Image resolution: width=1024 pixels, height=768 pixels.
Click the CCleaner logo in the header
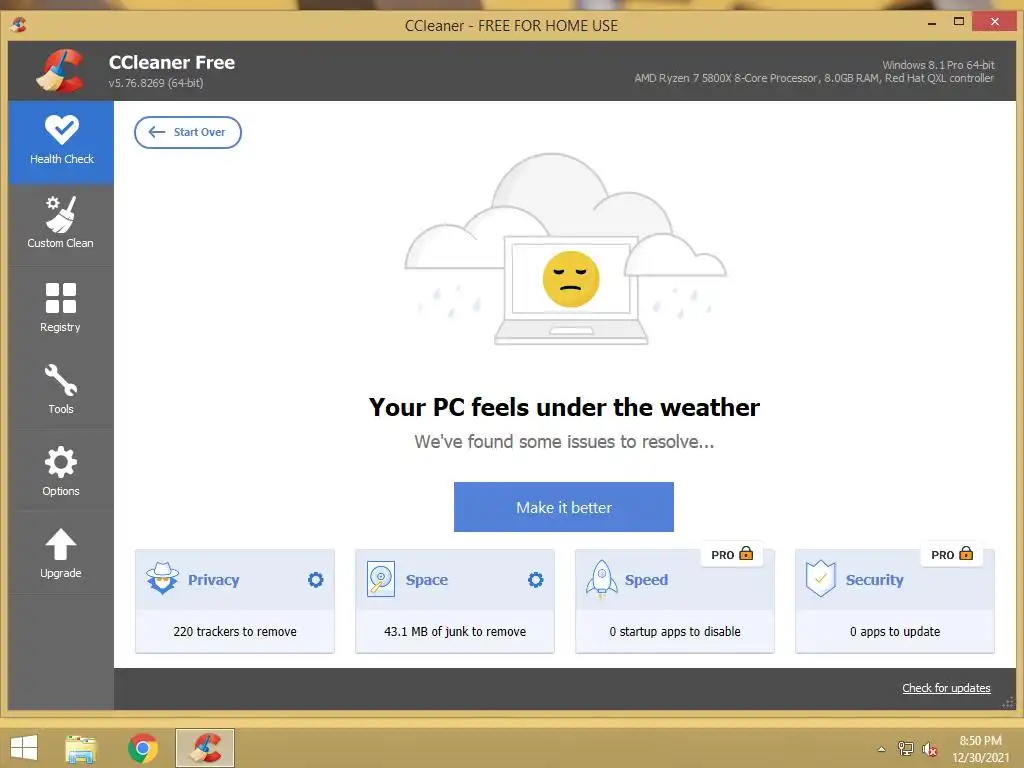[60, 71]
